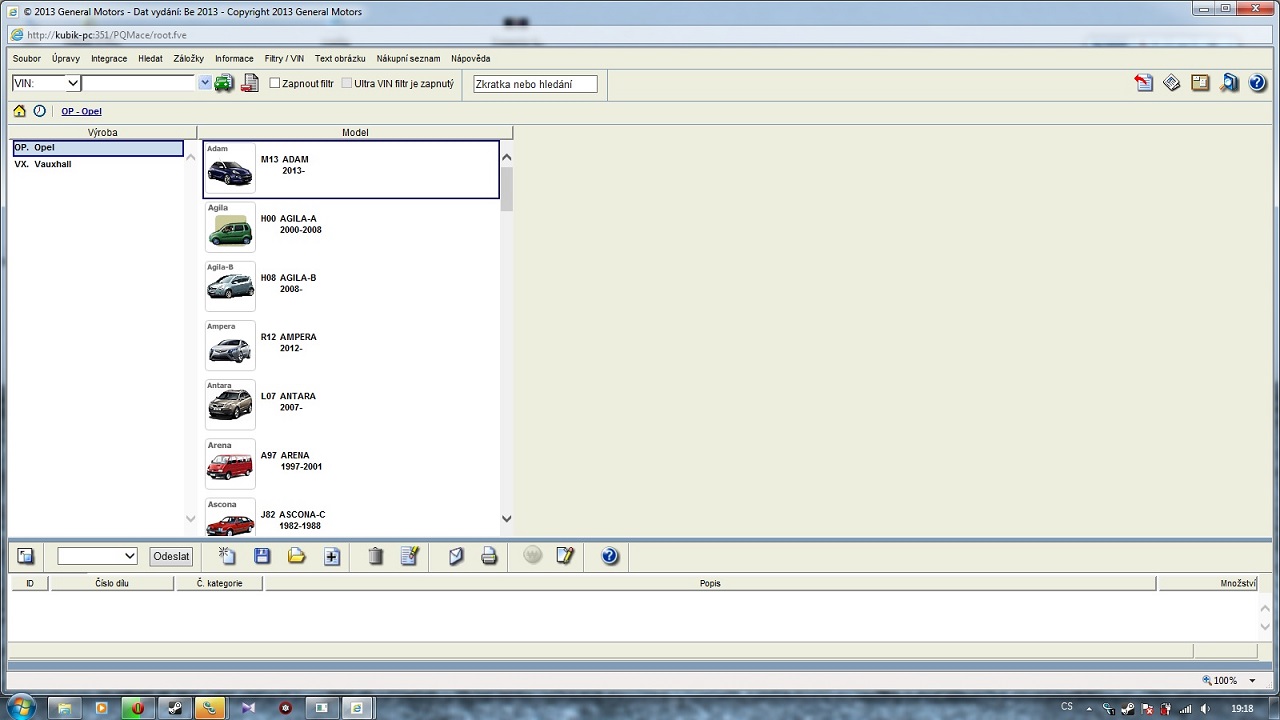Click the model list scrollbar down arrow
Screen dimensions: 1280x720
click(506, 519)
